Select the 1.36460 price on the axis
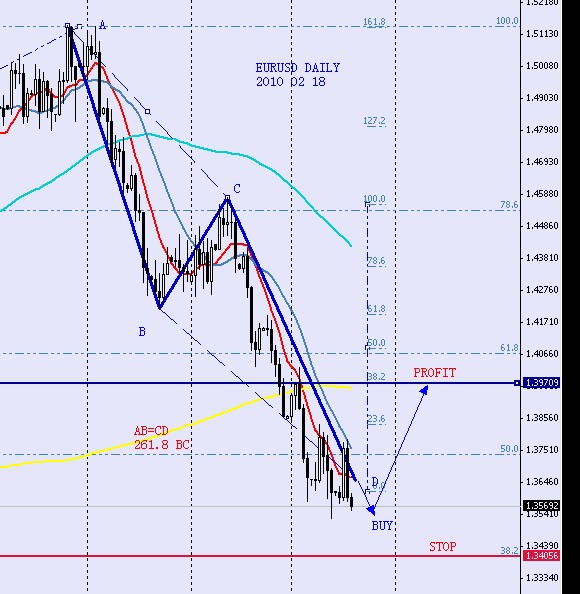This screenshot has width=580, height=594. [542, 481]
